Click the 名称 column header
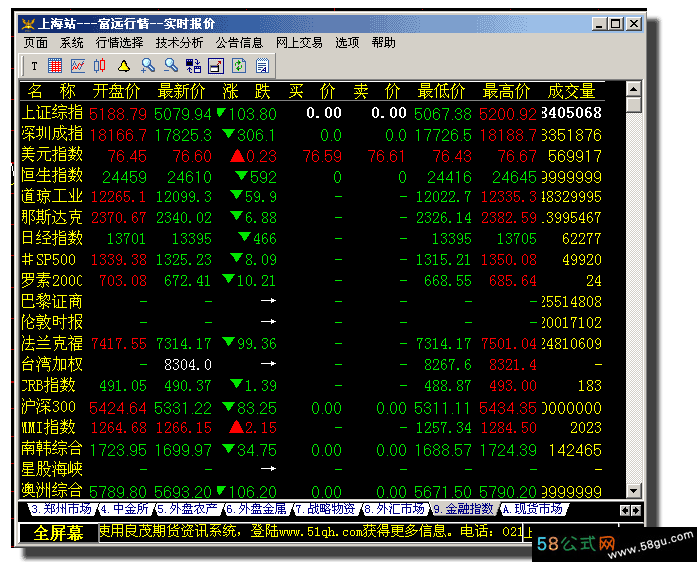 (52, 91)
